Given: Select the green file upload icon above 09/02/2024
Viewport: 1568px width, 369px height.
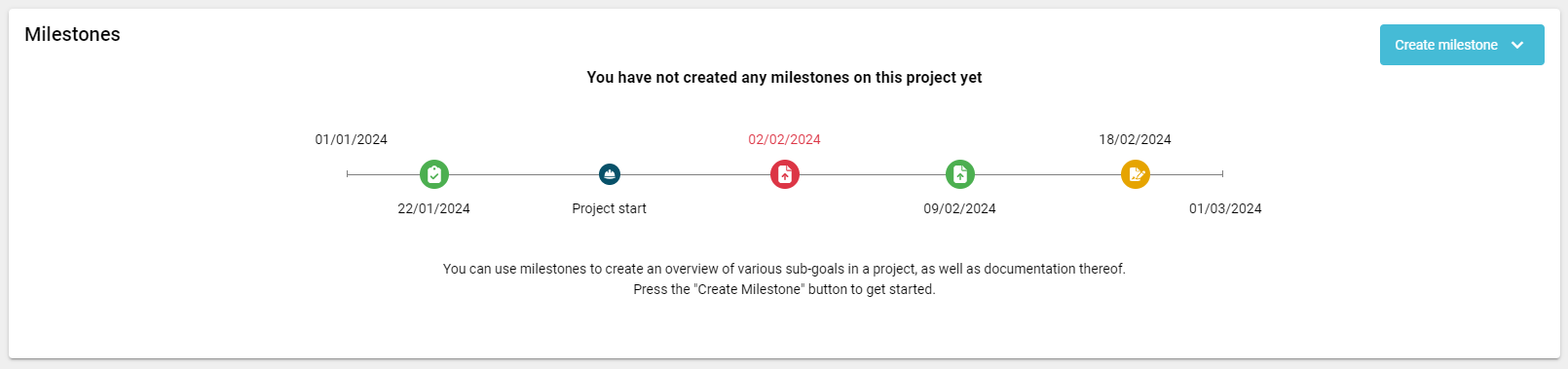Looking at the screenshot, I should tap(960, 174).
